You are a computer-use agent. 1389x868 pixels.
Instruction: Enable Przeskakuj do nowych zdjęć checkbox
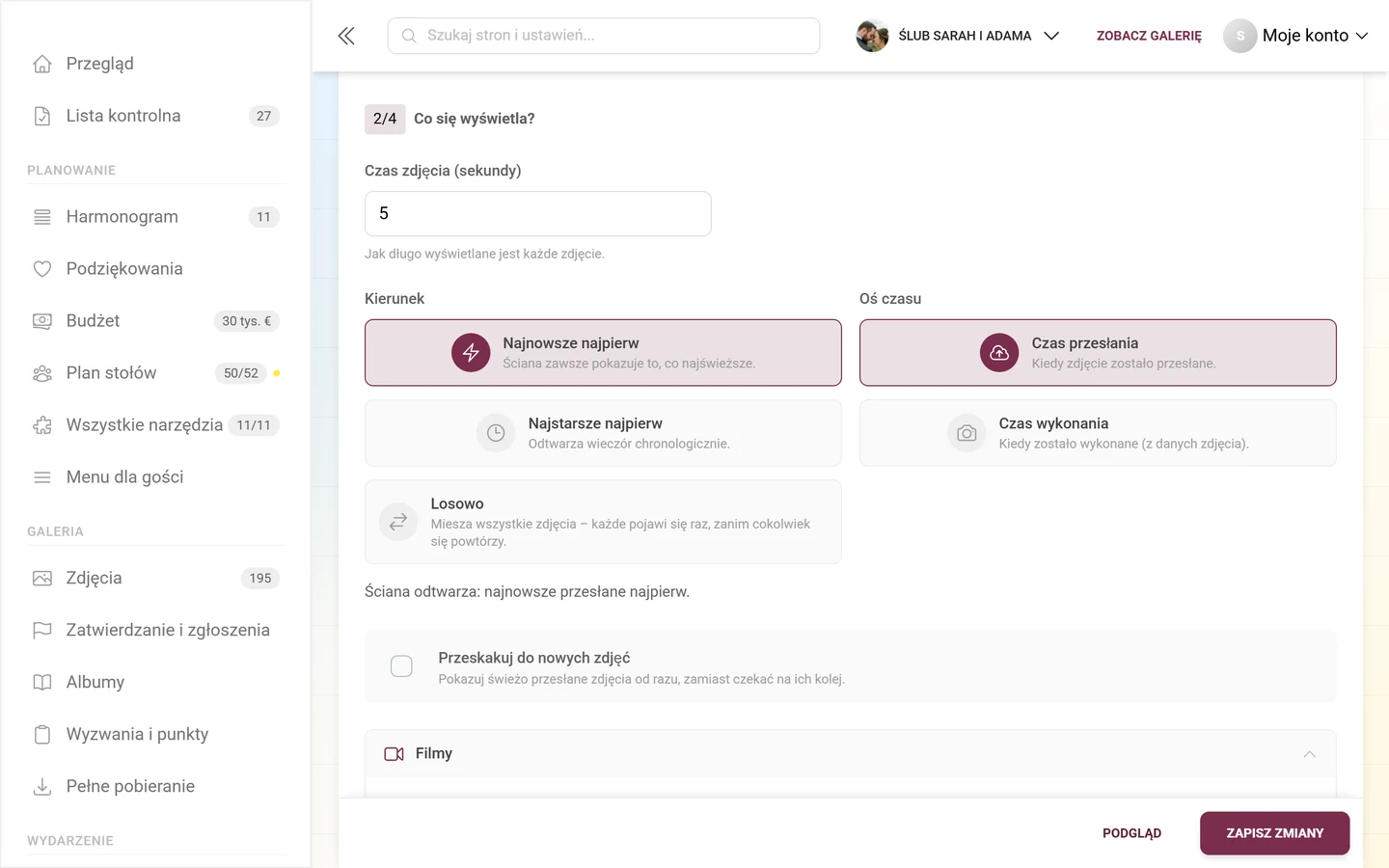401,666
